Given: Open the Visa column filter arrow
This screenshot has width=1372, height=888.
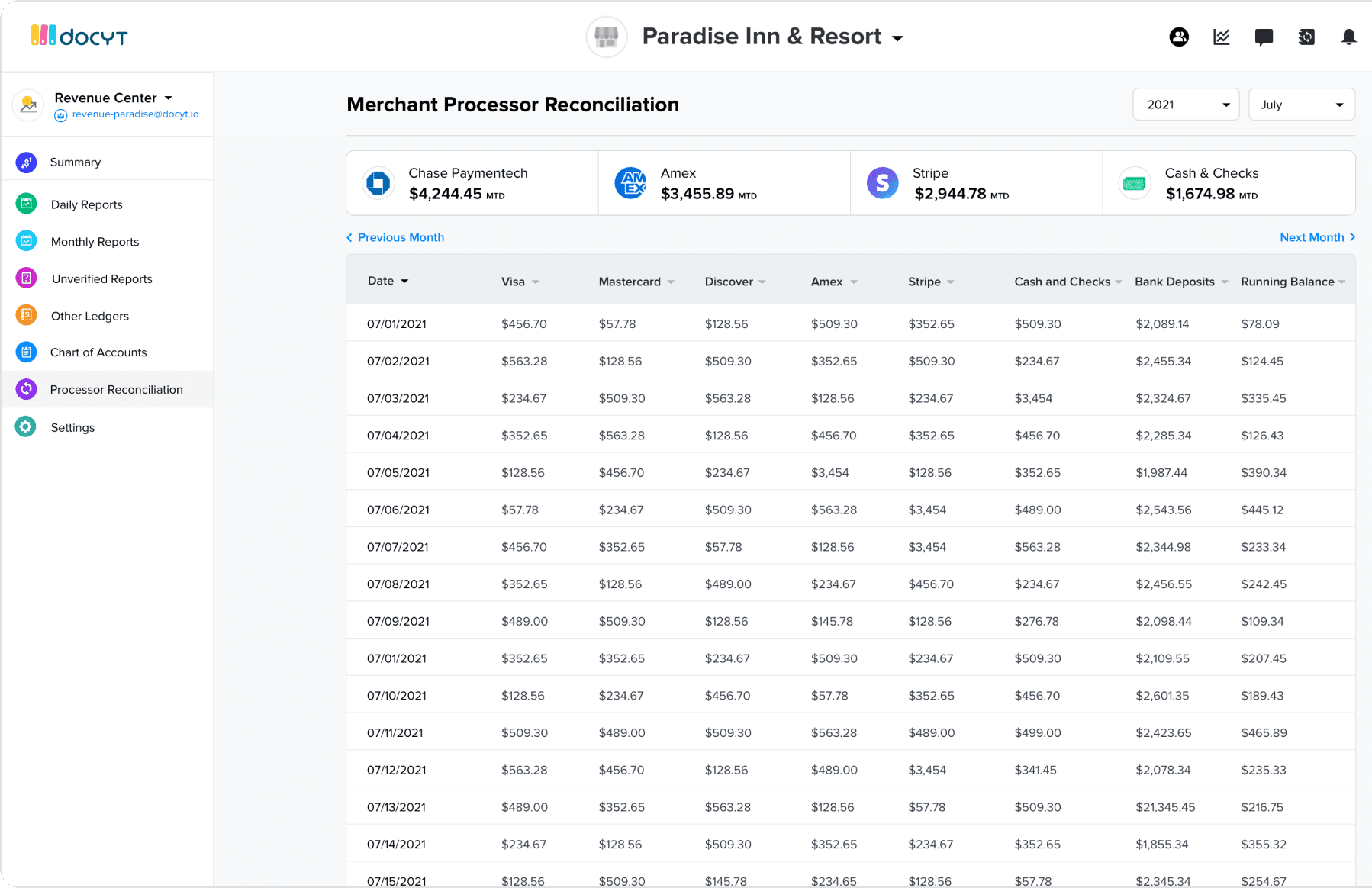Looking at the screenshot, I should click(536, 282).
